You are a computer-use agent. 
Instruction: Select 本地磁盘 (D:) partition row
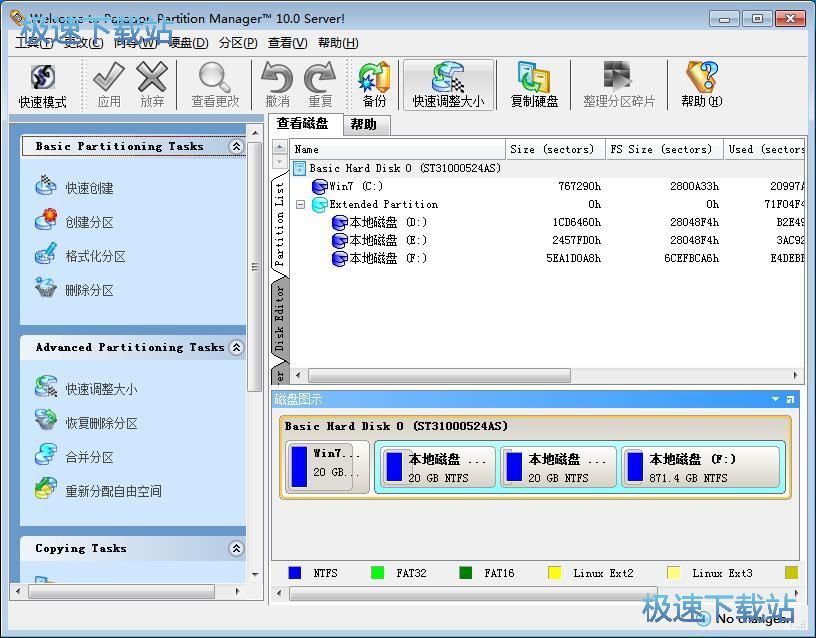[546, 222]
